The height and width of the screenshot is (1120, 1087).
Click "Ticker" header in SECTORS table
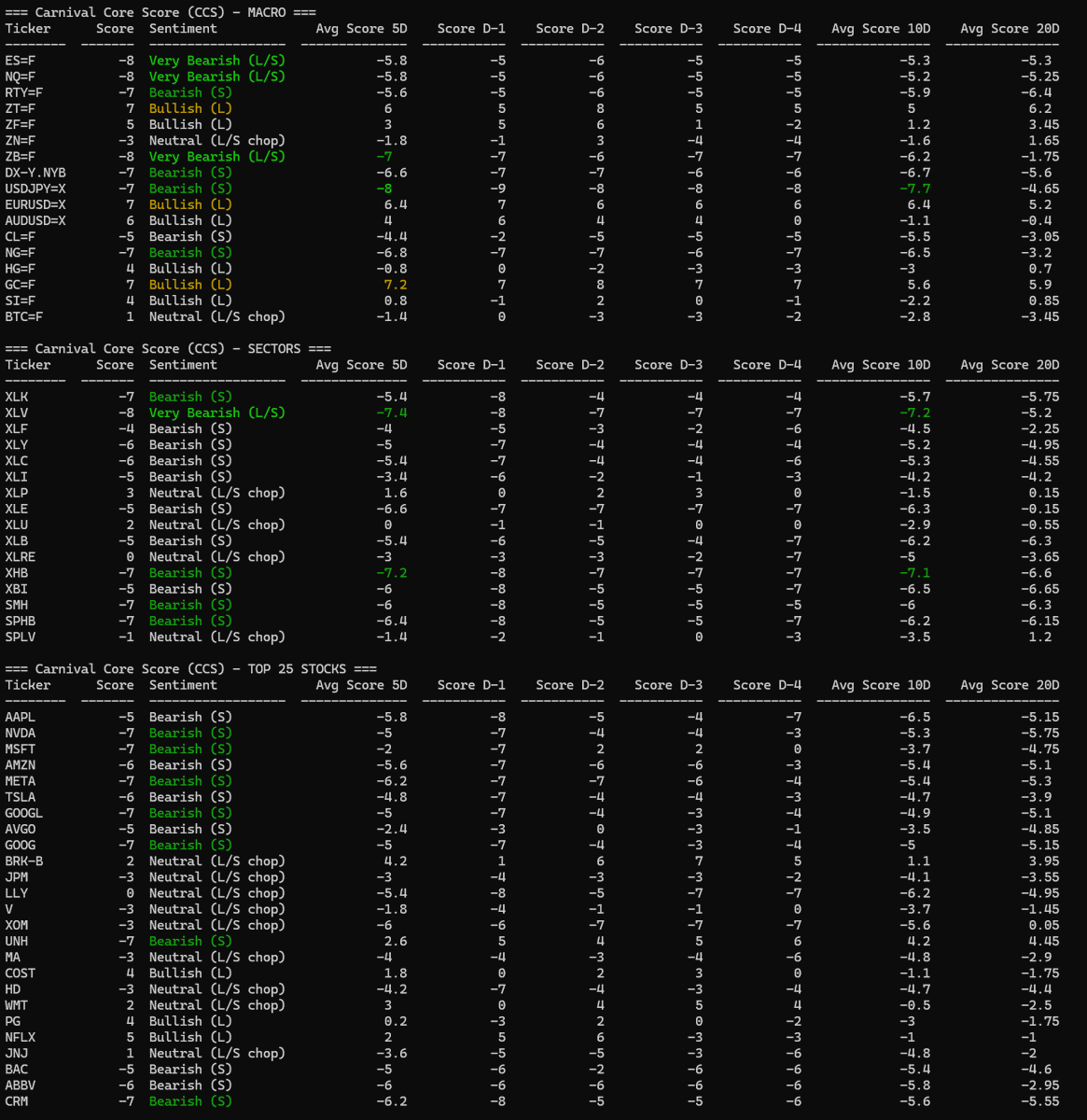click(28, 365)
